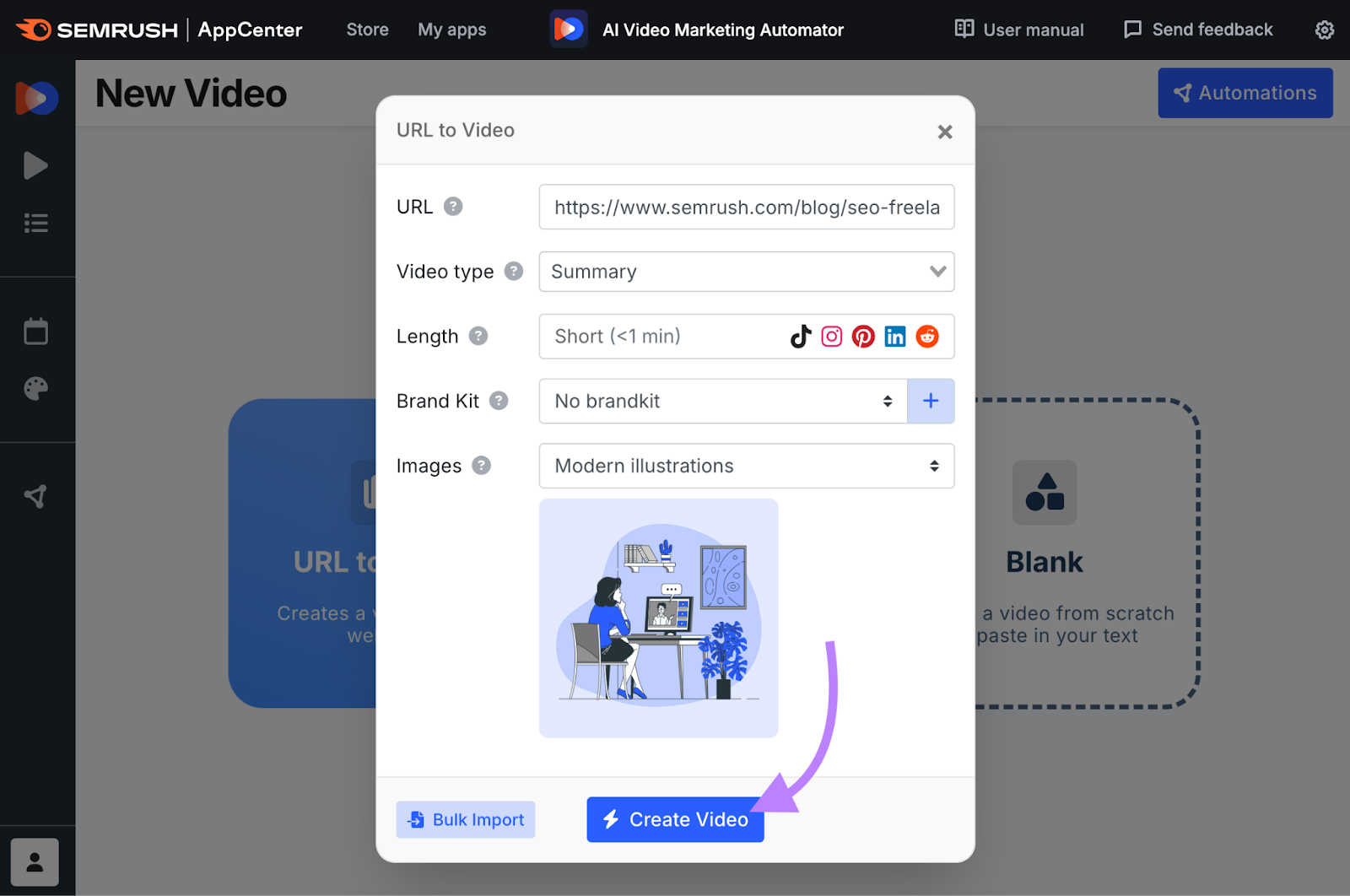Open the share icon in the left sidebar

point(35,496)
